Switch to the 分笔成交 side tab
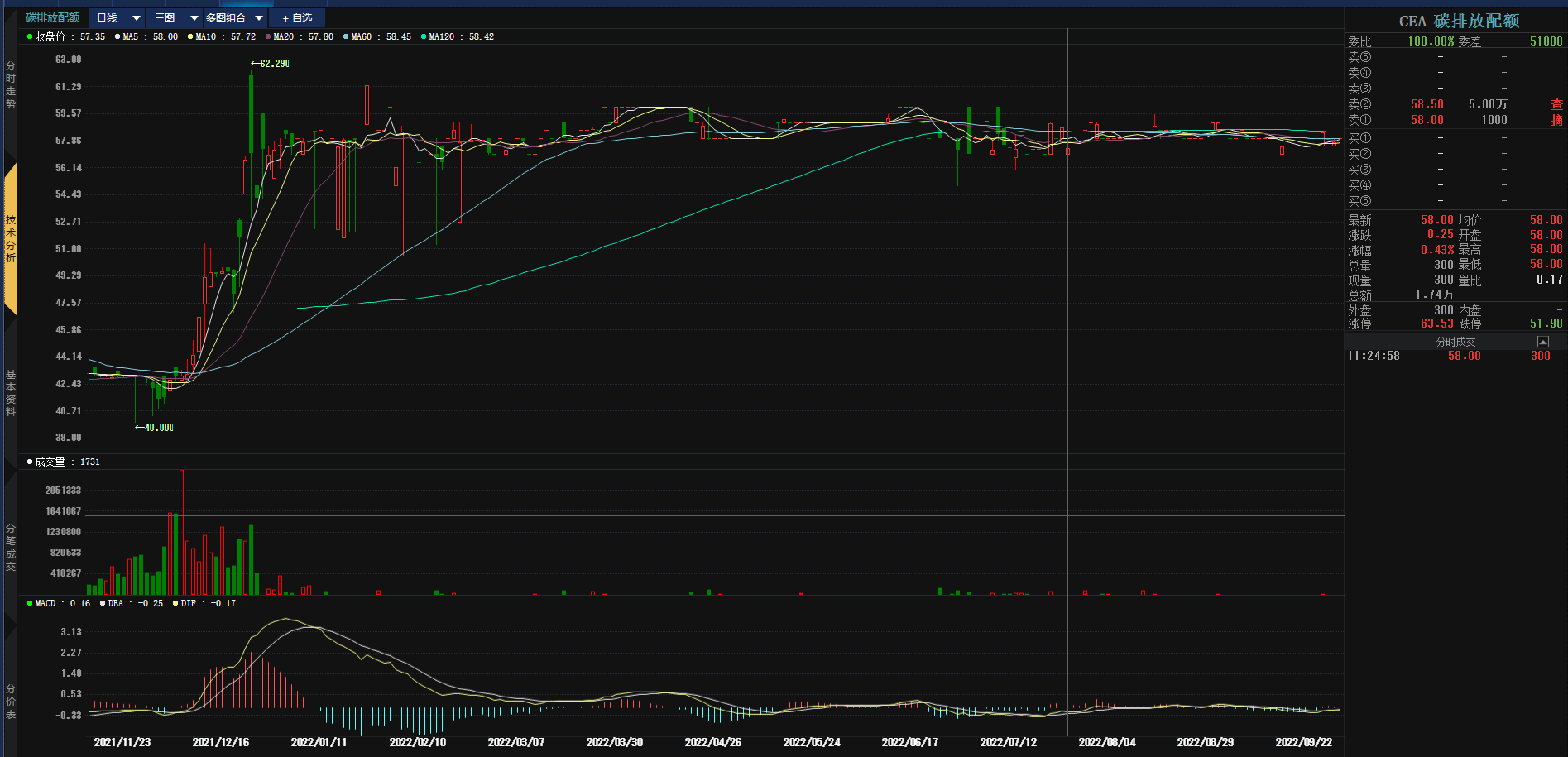 coord(11,548)
